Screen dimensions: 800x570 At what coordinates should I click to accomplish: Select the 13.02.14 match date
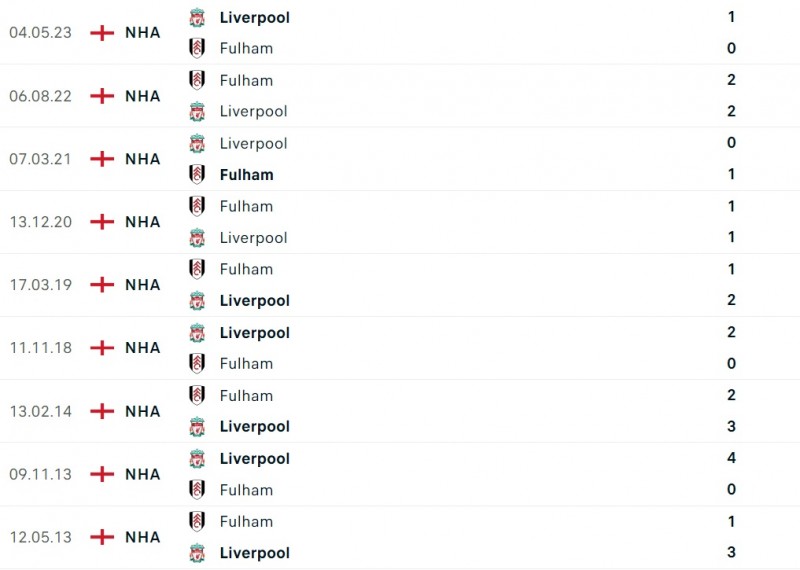[40, 411]
